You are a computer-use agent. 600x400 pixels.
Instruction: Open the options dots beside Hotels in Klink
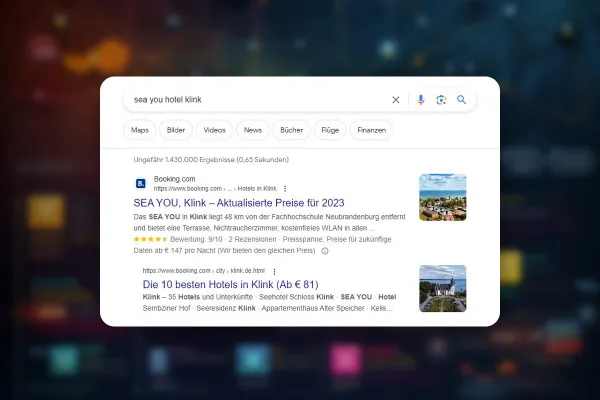tap(285, 189)
